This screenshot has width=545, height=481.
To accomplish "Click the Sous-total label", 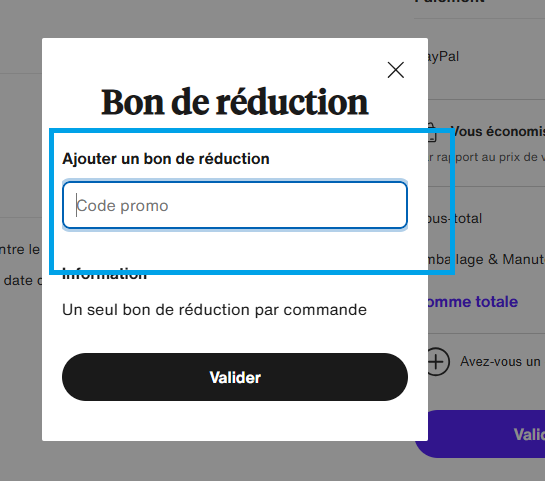I will coord(455,219).
